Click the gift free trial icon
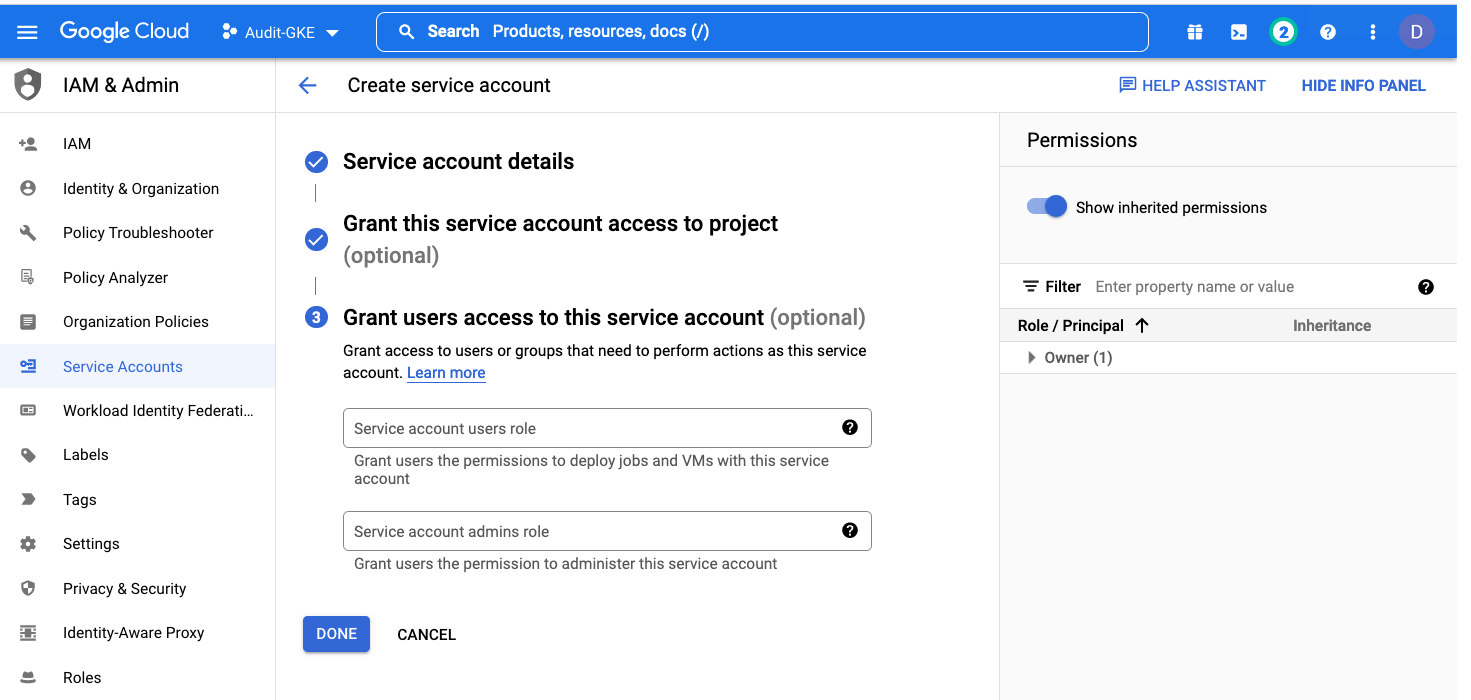The image size is (1471, 700). (x=1194, y=32)
